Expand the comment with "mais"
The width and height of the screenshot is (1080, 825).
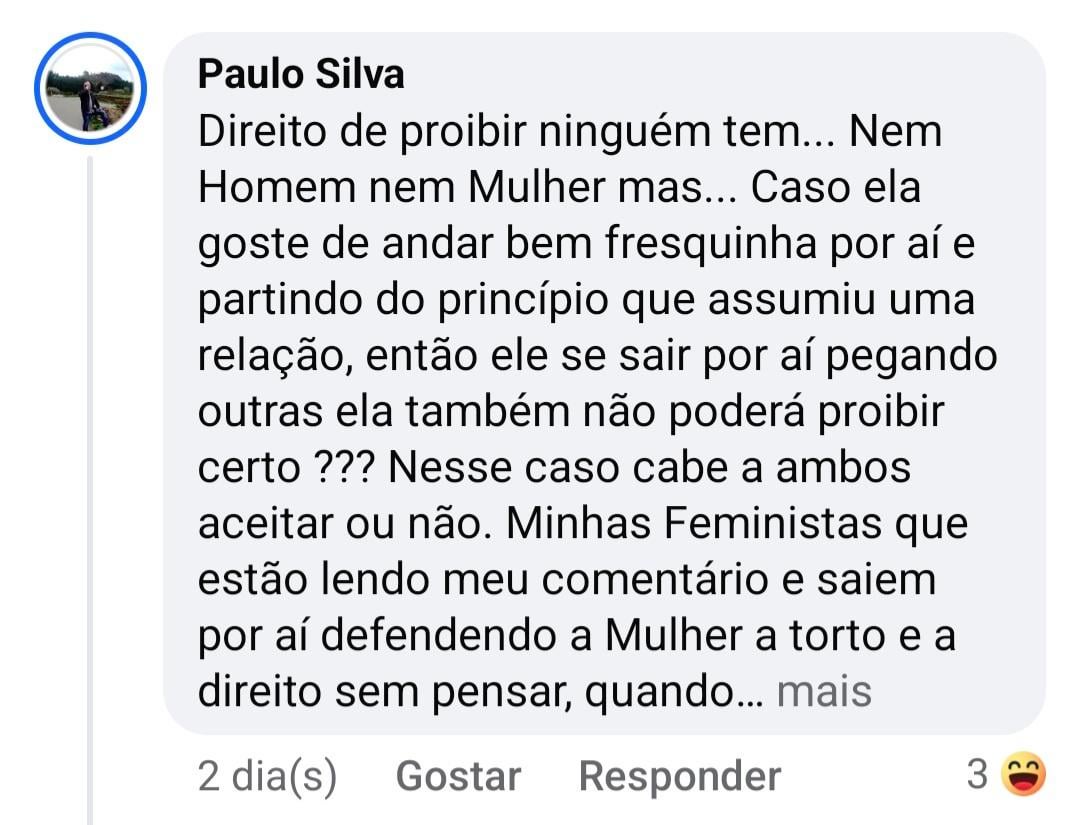(x=824, y=691)
